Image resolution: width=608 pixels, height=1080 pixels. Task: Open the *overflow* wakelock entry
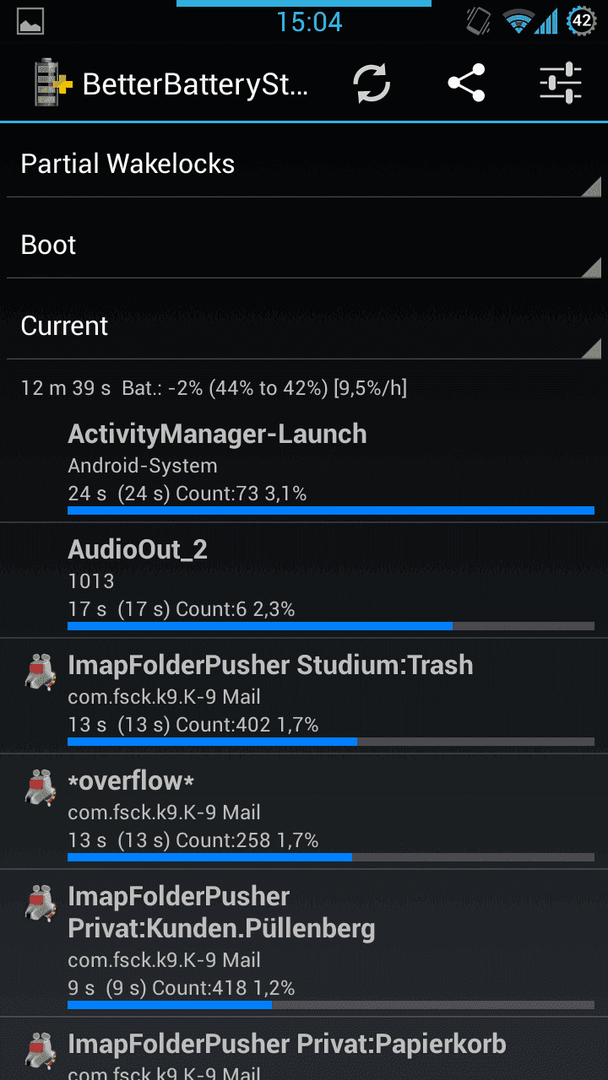304,811
